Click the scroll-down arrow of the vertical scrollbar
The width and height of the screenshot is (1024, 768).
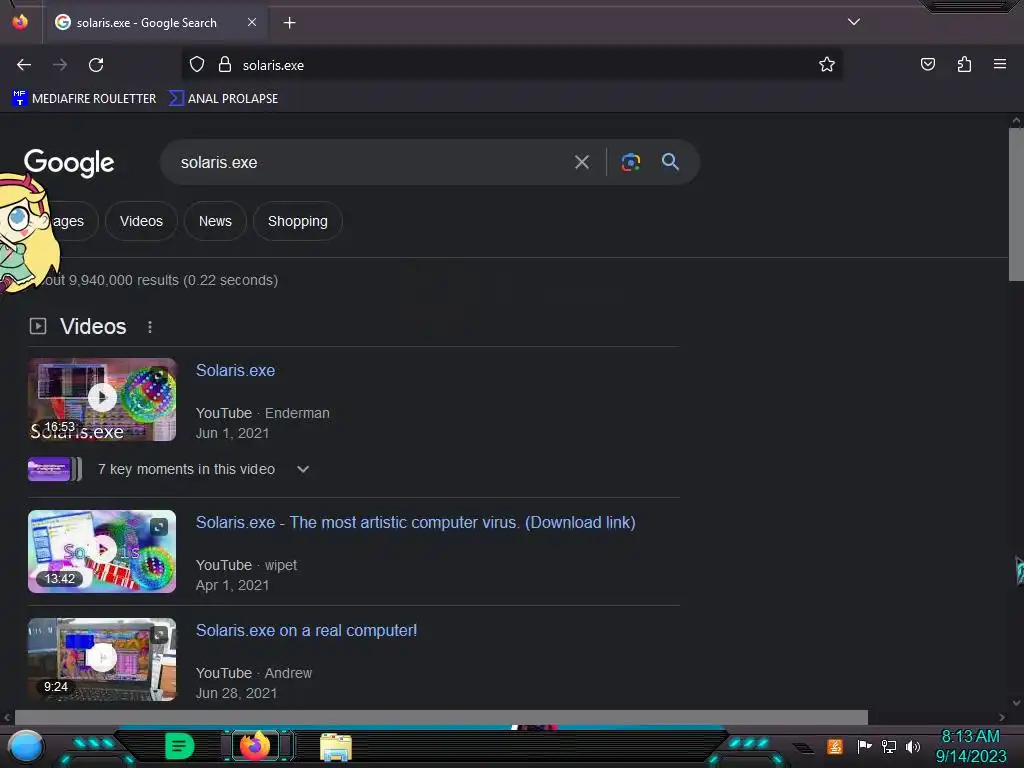point(1016,703)
